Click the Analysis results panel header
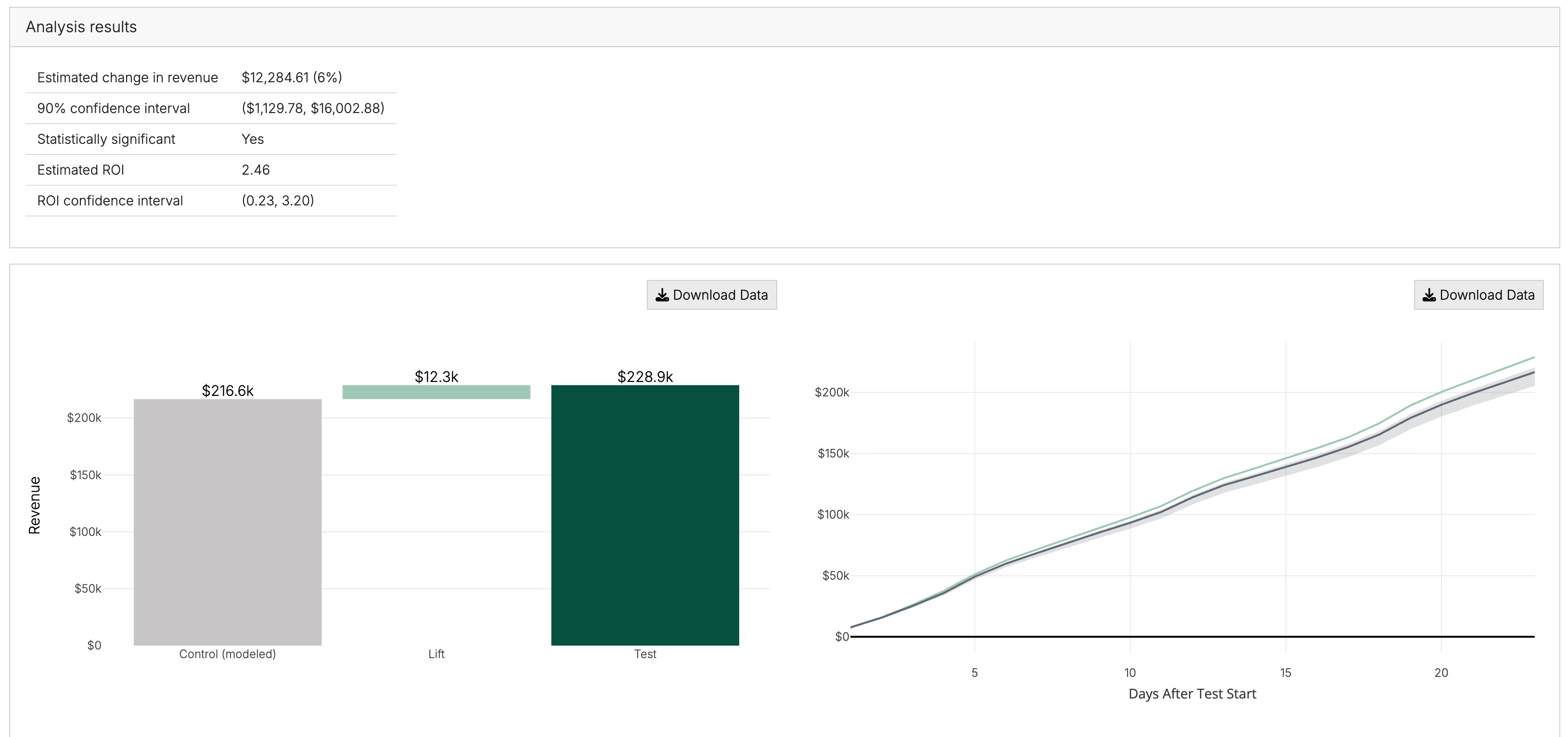 pyautogui.click(x=81, y=27)
